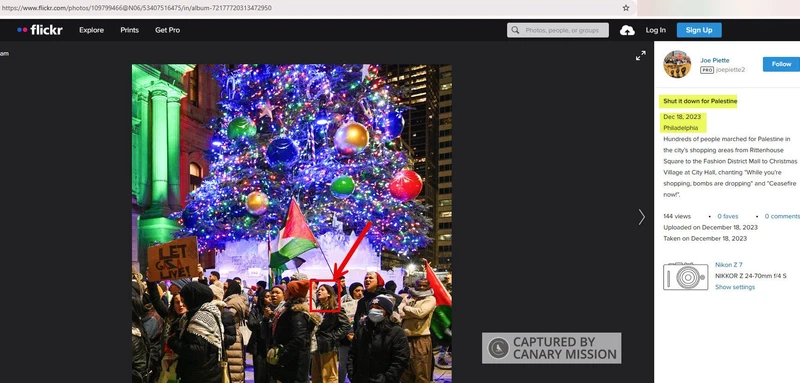This screenshot has width=800, height=383.
Task: Select the title "Shut it down for Palestine"
Action: tap(700, 101)
